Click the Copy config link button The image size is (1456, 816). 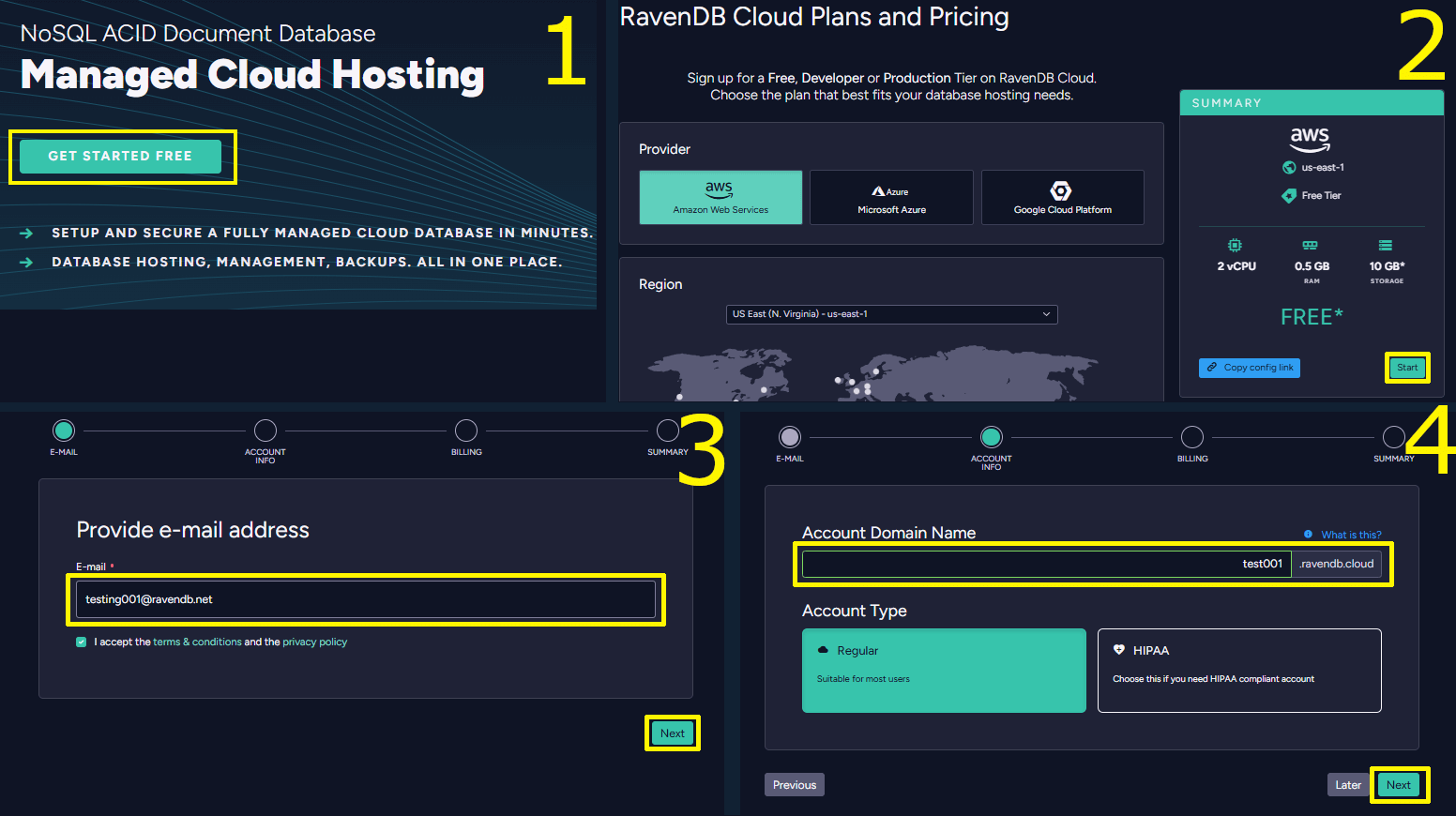[x=1249, y=368]
